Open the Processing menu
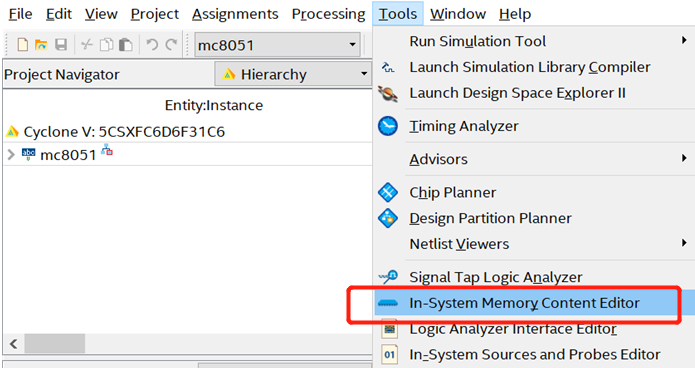The image size is (695, 368). click(328, 14)
